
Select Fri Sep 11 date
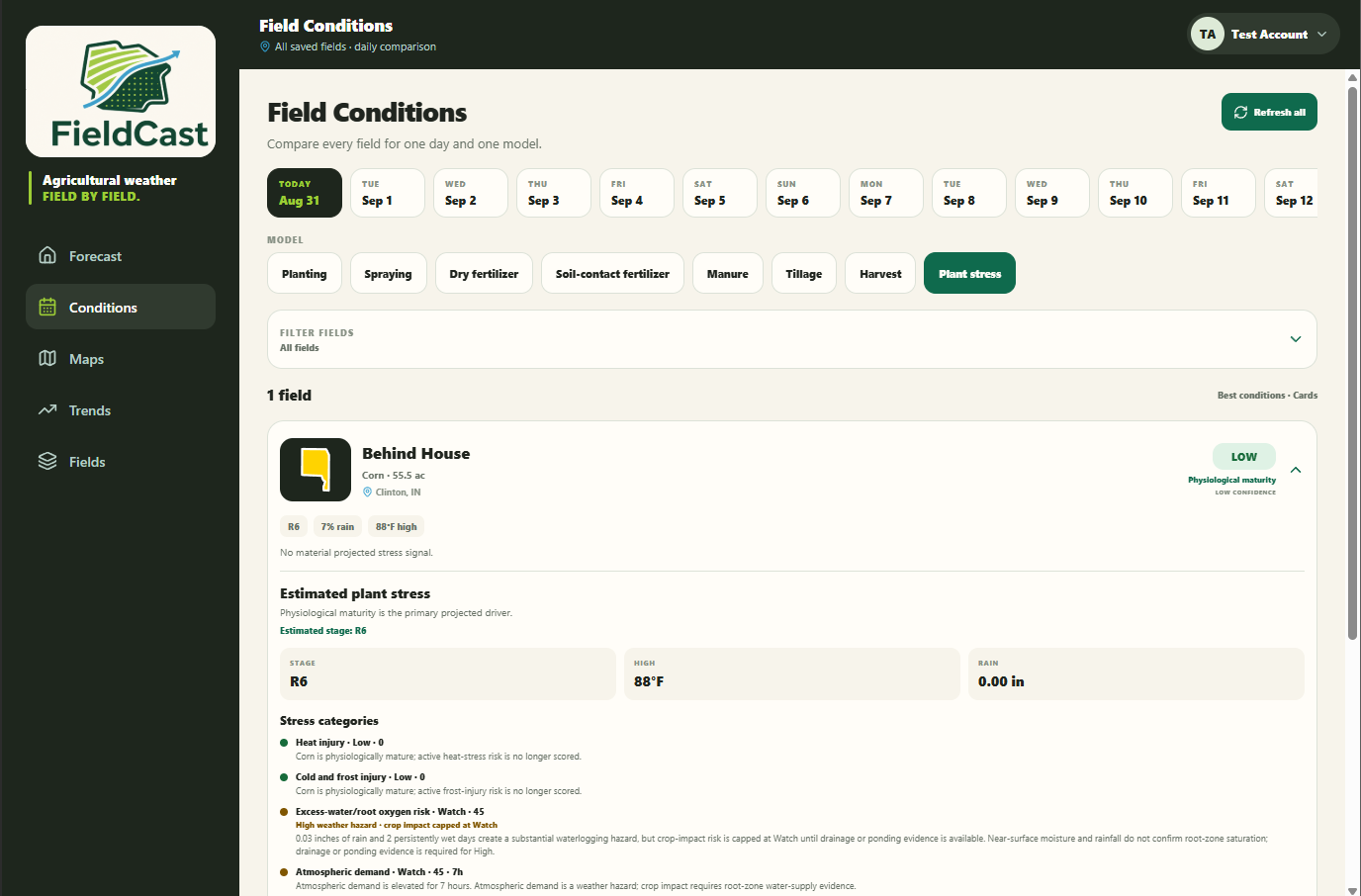tap(1219, 192)
